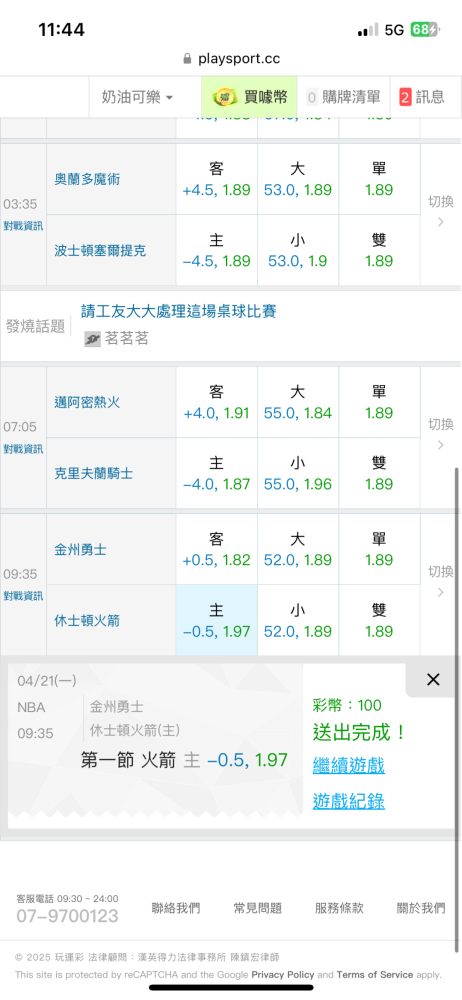Click the 買噱幣 coin icon
This screenshot has height=1000, width=462.
click(225, 97)
